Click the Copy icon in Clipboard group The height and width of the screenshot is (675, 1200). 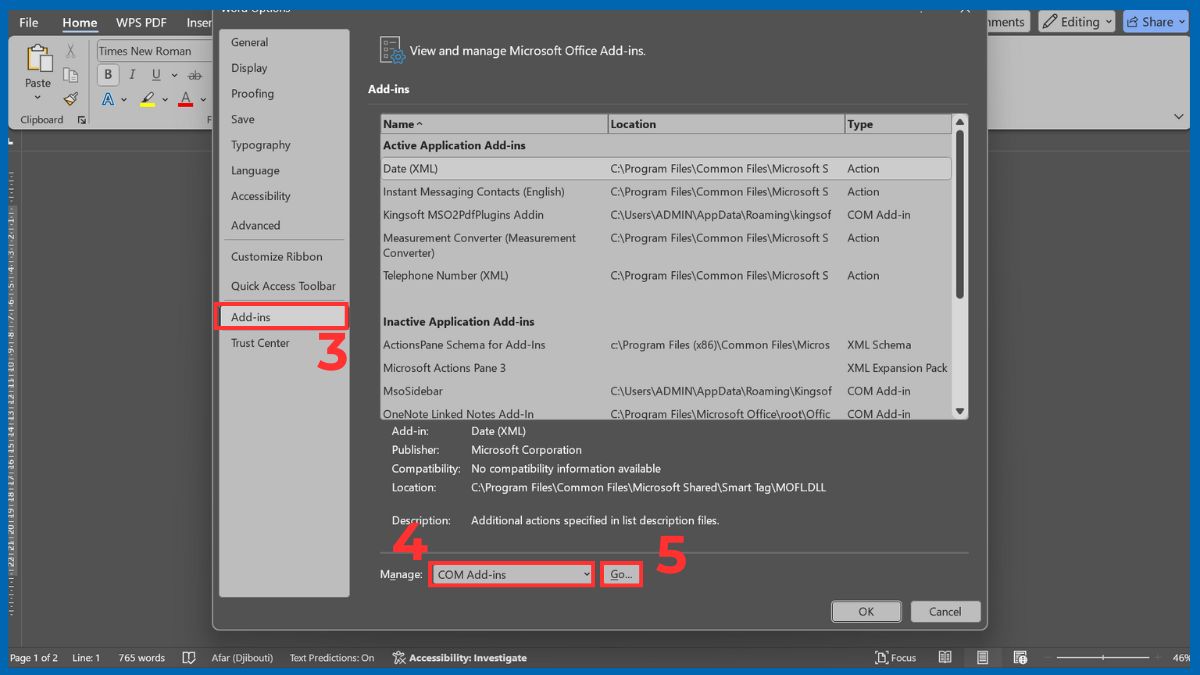[x=71, y=75]
